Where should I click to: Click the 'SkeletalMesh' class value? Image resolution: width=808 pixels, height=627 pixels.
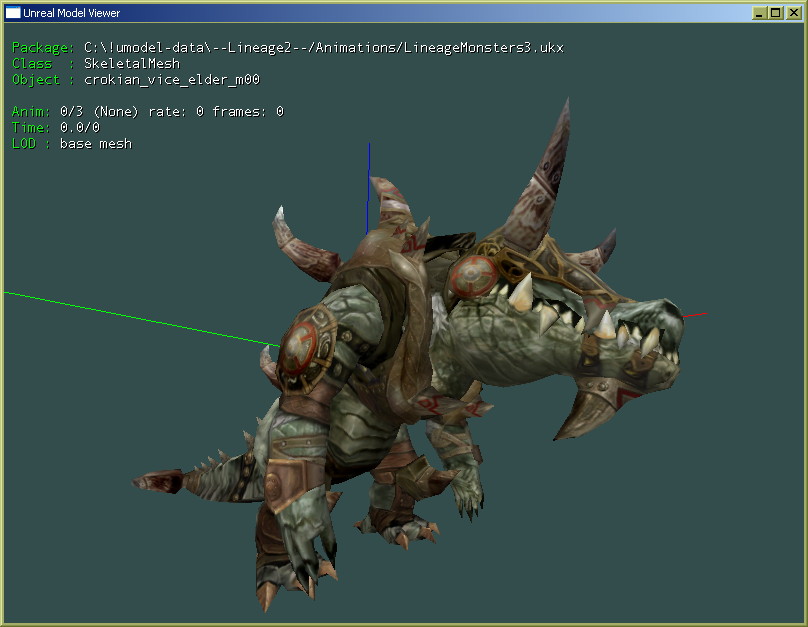(132, 63)
